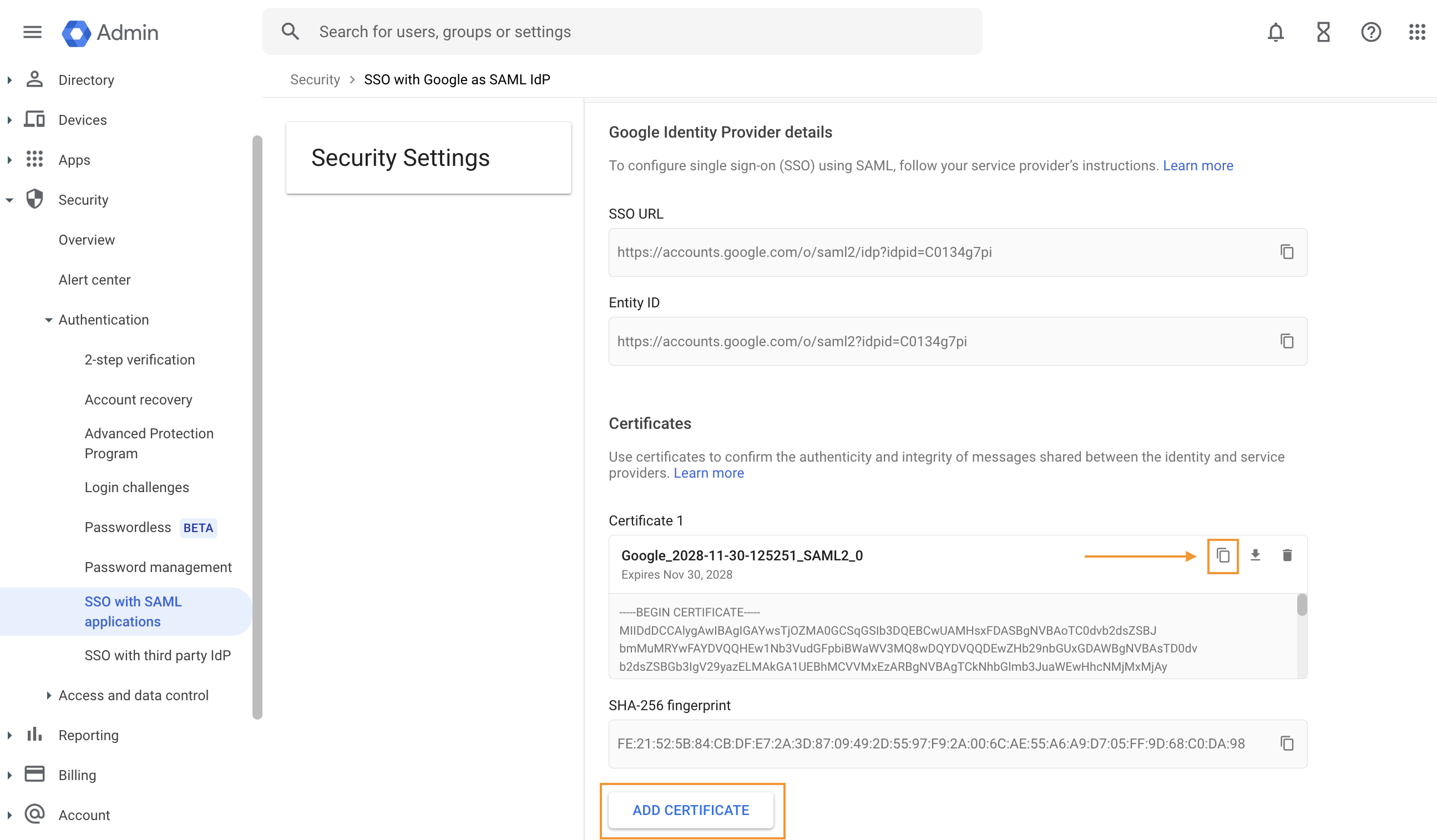Delete Certificate 1 with trash icon
The width and height of the screenshot is (1437, 840).
click(1287, 555)
